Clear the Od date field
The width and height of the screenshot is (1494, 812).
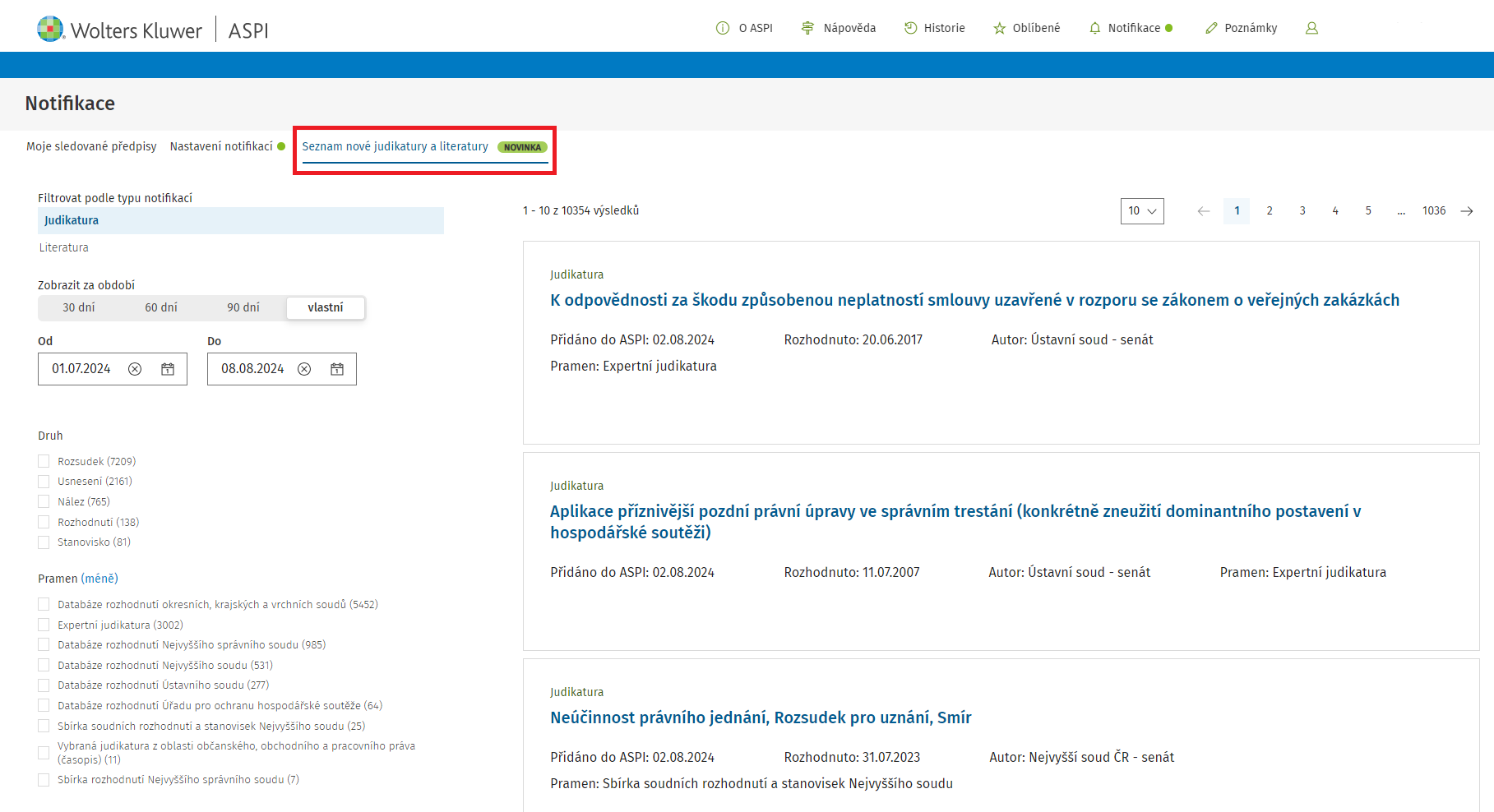[135, 369]
